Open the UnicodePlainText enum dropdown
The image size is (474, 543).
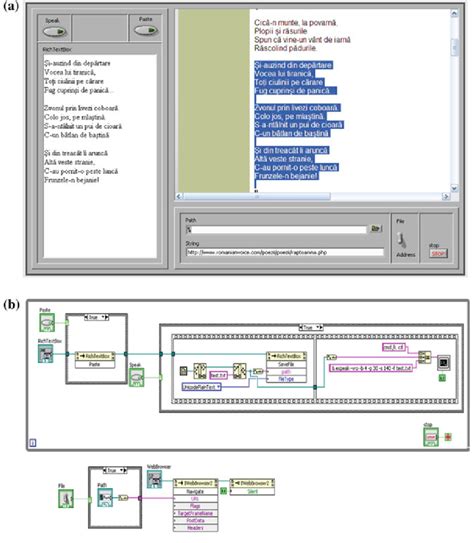(x=202, y=387)
